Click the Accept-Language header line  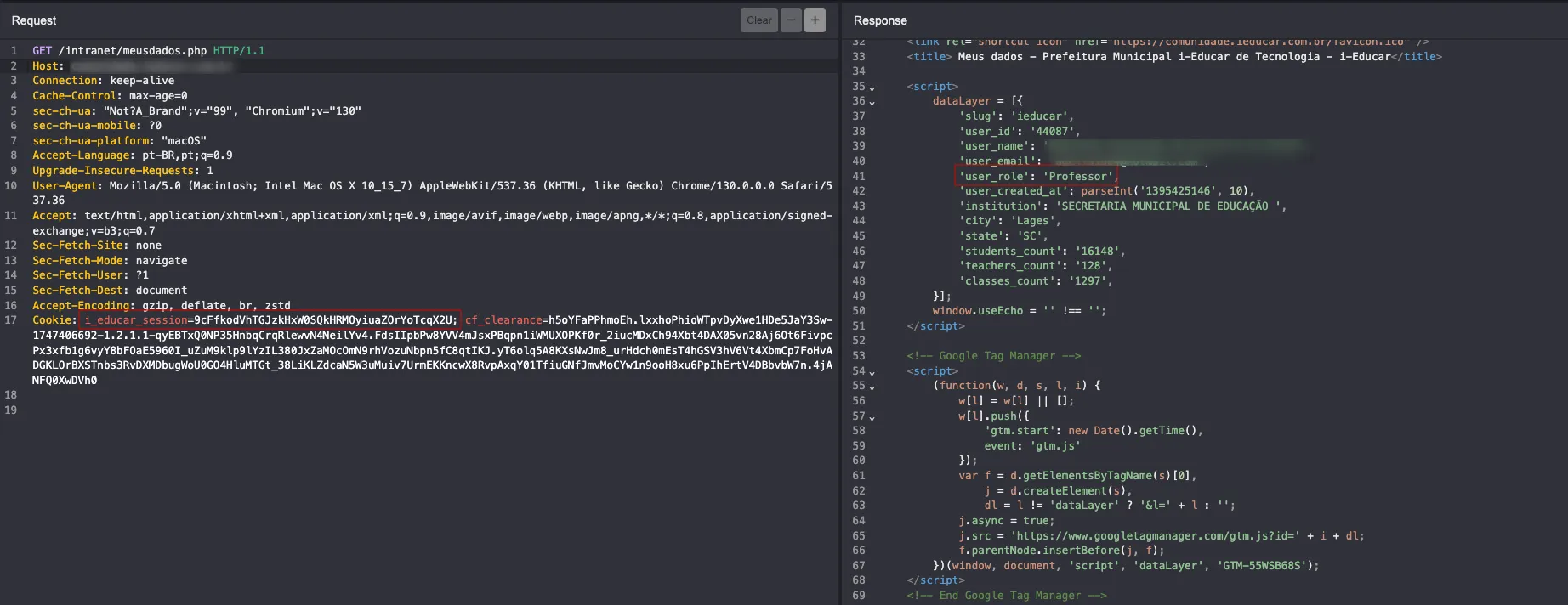133,155
